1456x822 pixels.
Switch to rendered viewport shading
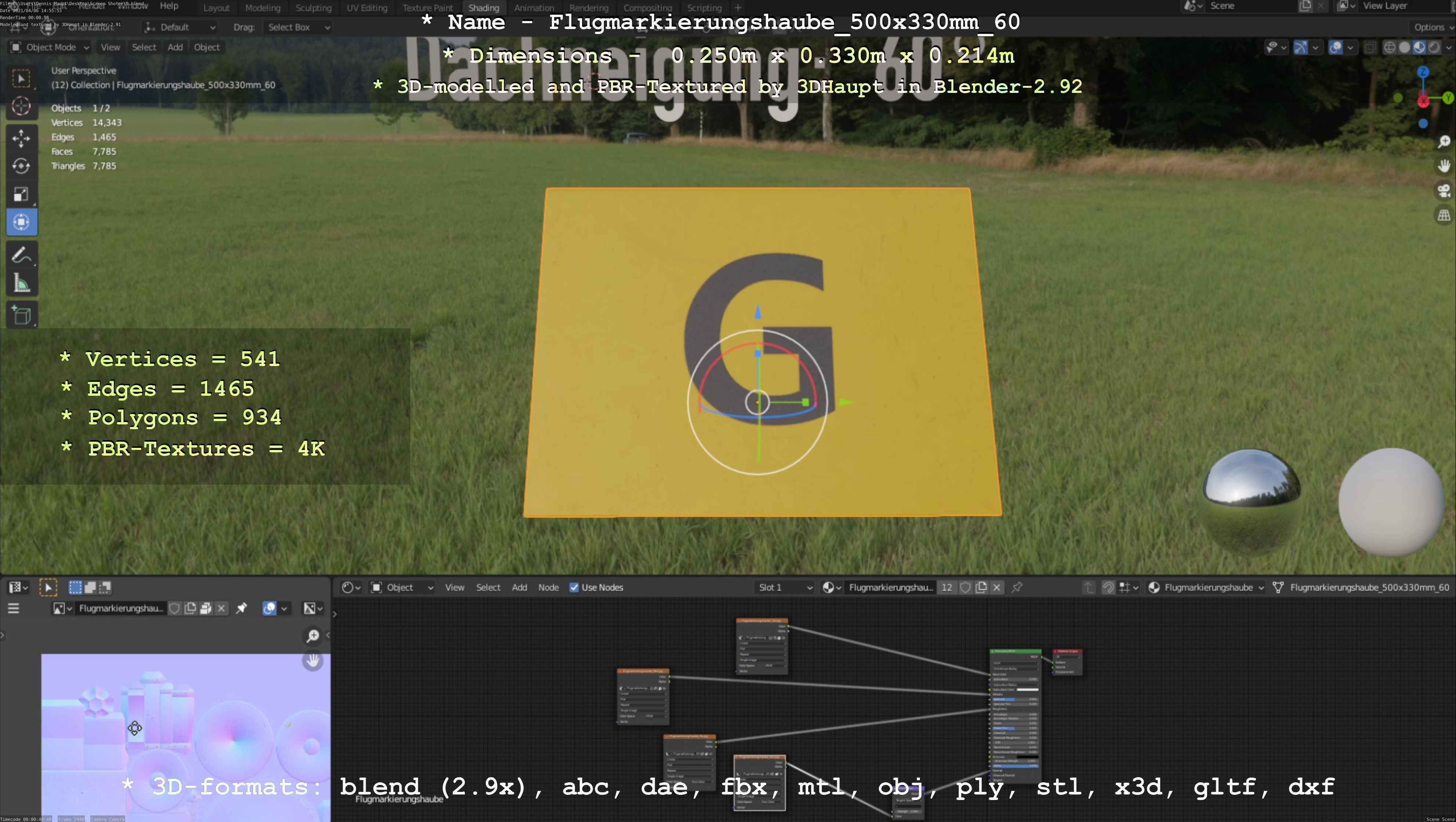1434,47
